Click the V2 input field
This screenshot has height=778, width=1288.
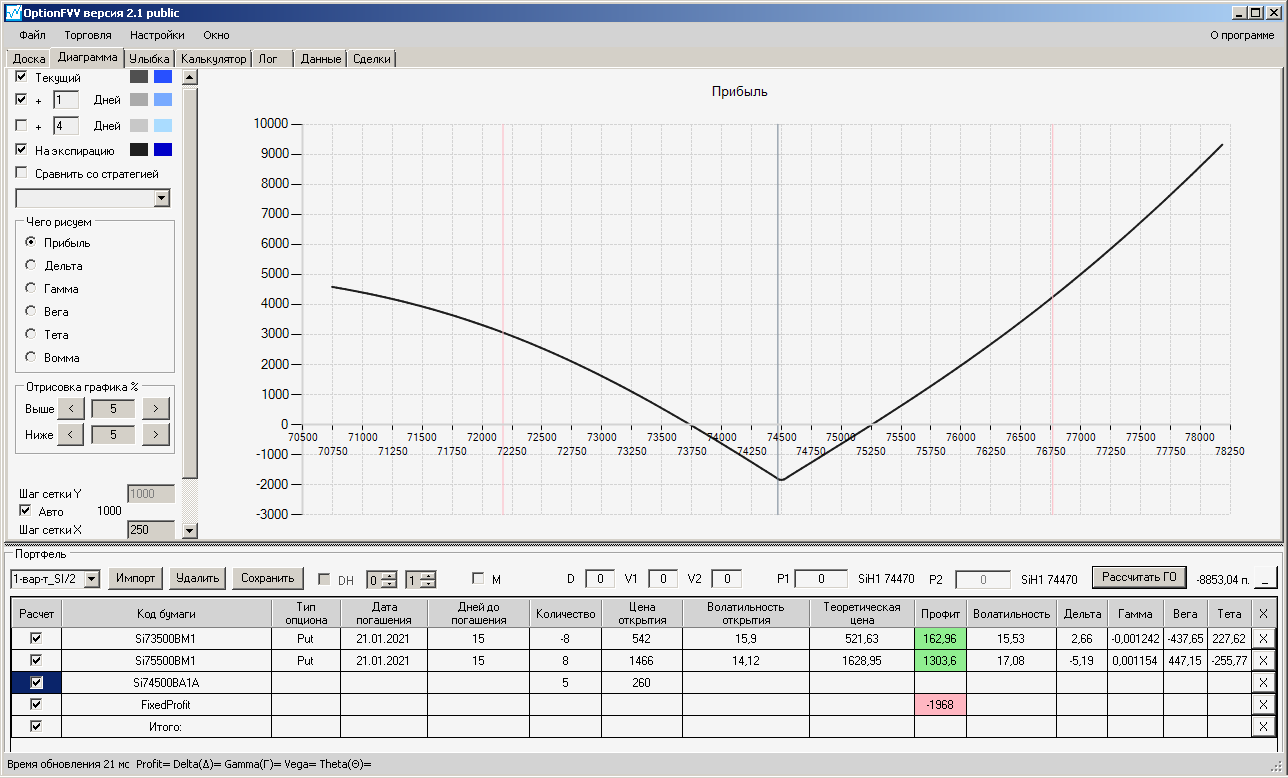(x=726, y=579)
